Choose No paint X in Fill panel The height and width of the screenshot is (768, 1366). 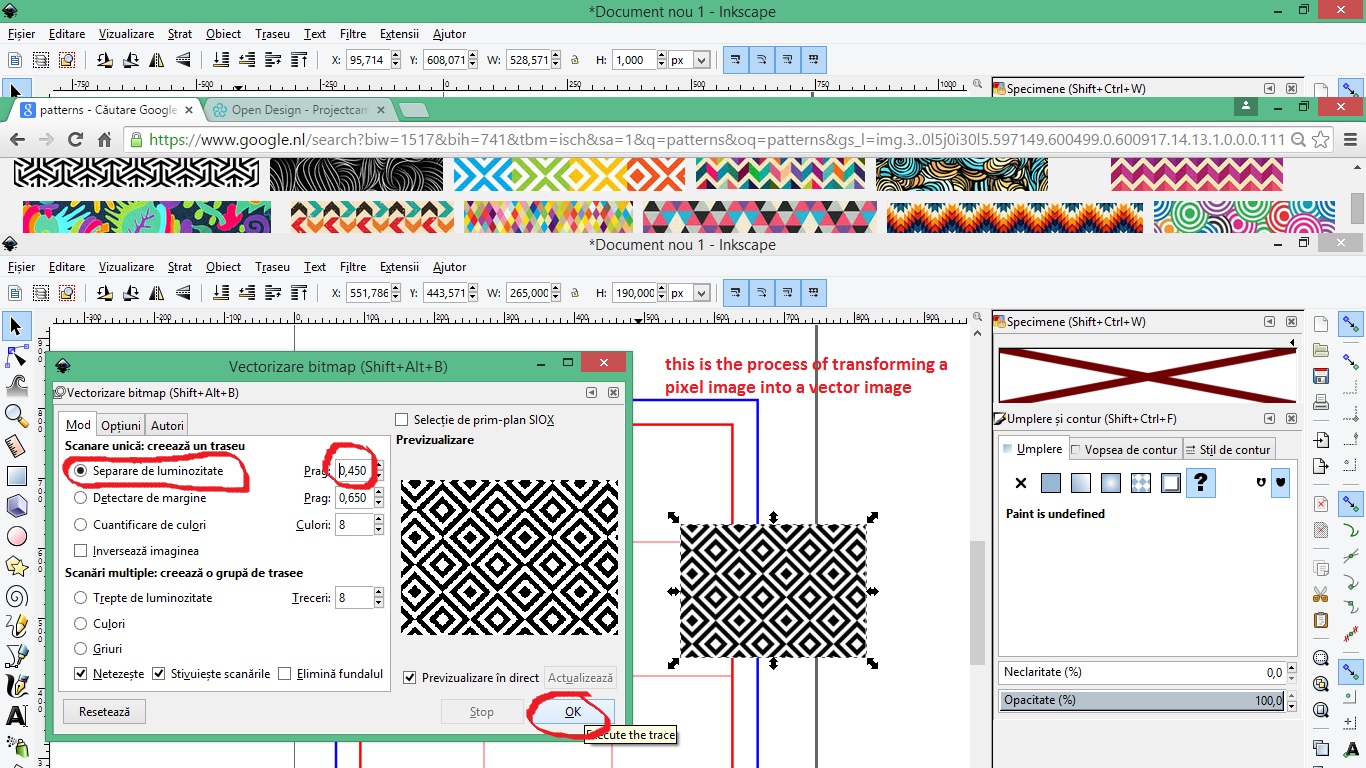point(1021,483)
